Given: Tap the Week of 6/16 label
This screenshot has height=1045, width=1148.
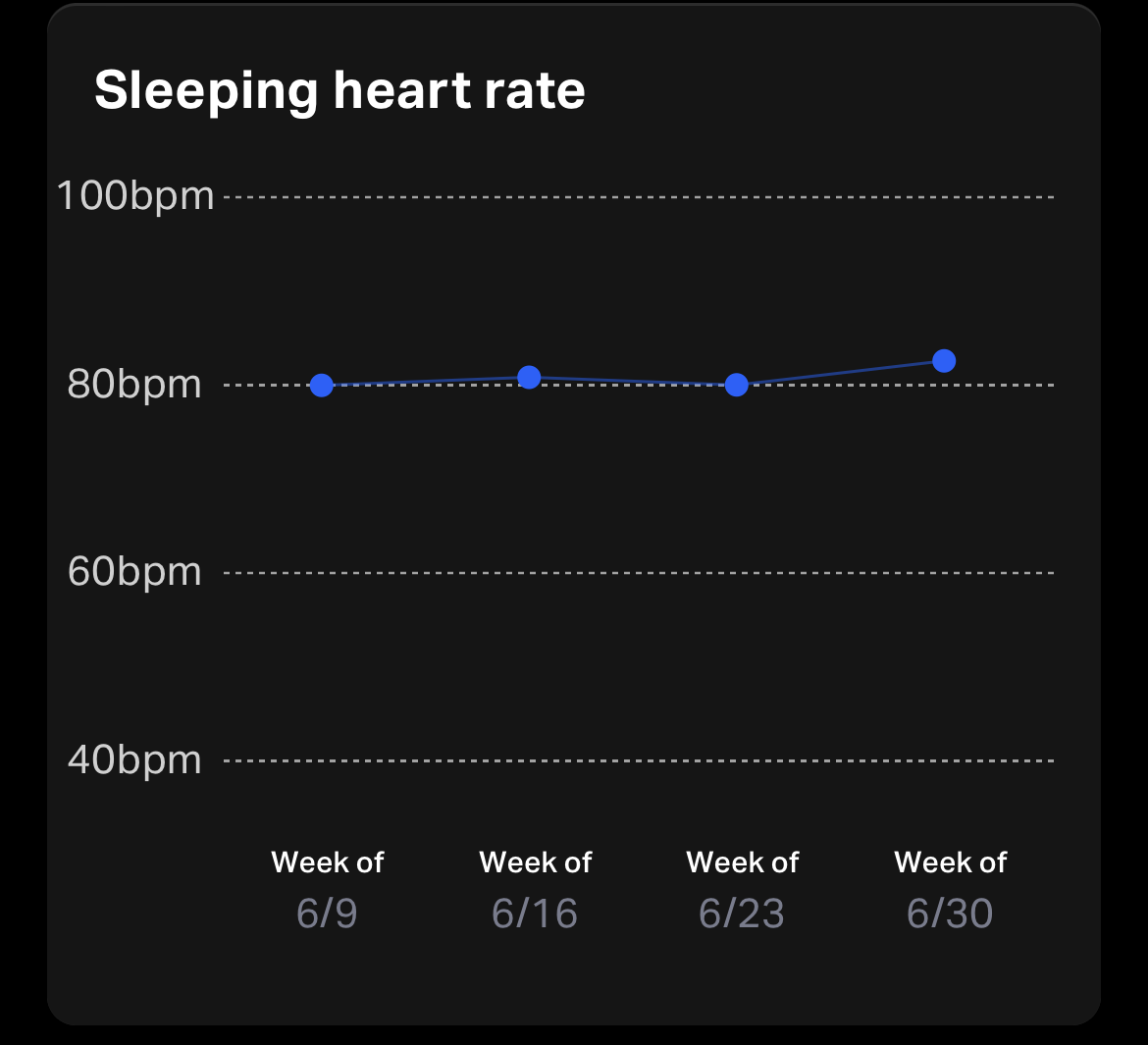Looking at the screenshot, I should (535, 889).
